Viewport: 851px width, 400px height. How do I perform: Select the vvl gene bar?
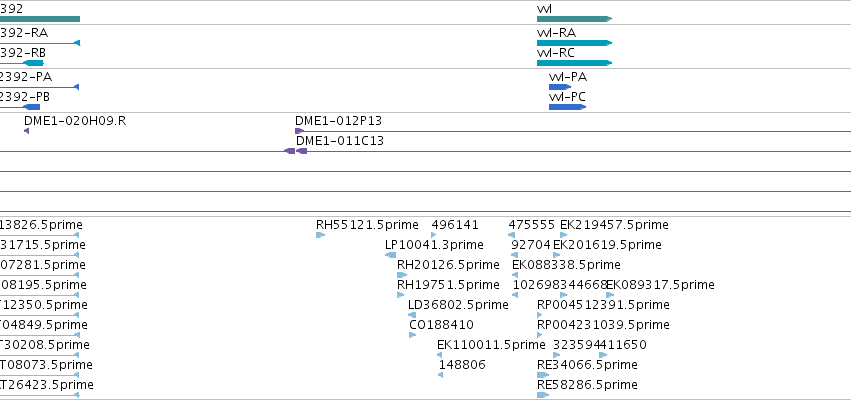click(x=574, y=19)
